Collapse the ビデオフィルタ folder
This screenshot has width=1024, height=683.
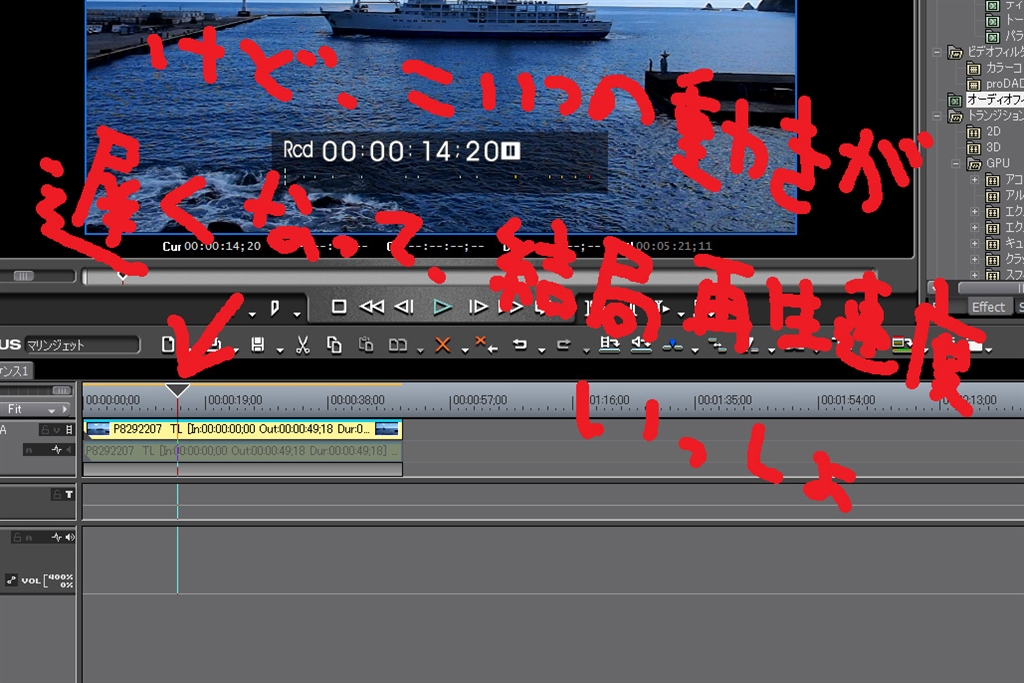937,52
